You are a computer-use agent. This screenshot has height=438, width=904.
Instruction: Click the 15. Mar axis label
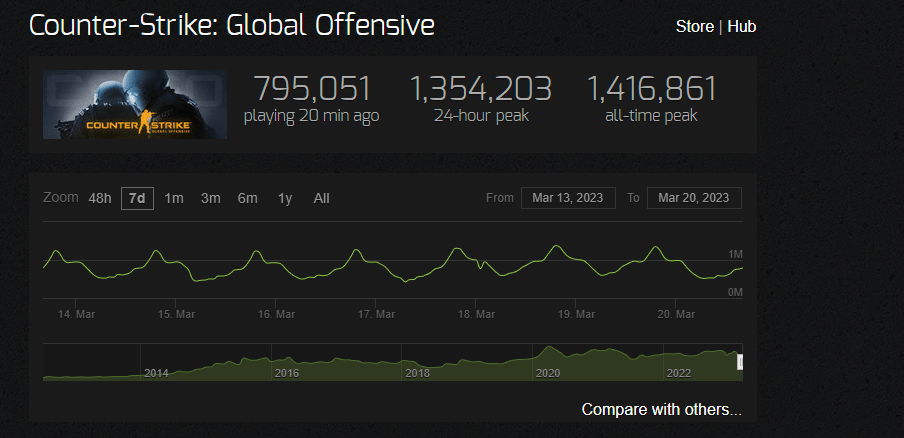point(176,315)
